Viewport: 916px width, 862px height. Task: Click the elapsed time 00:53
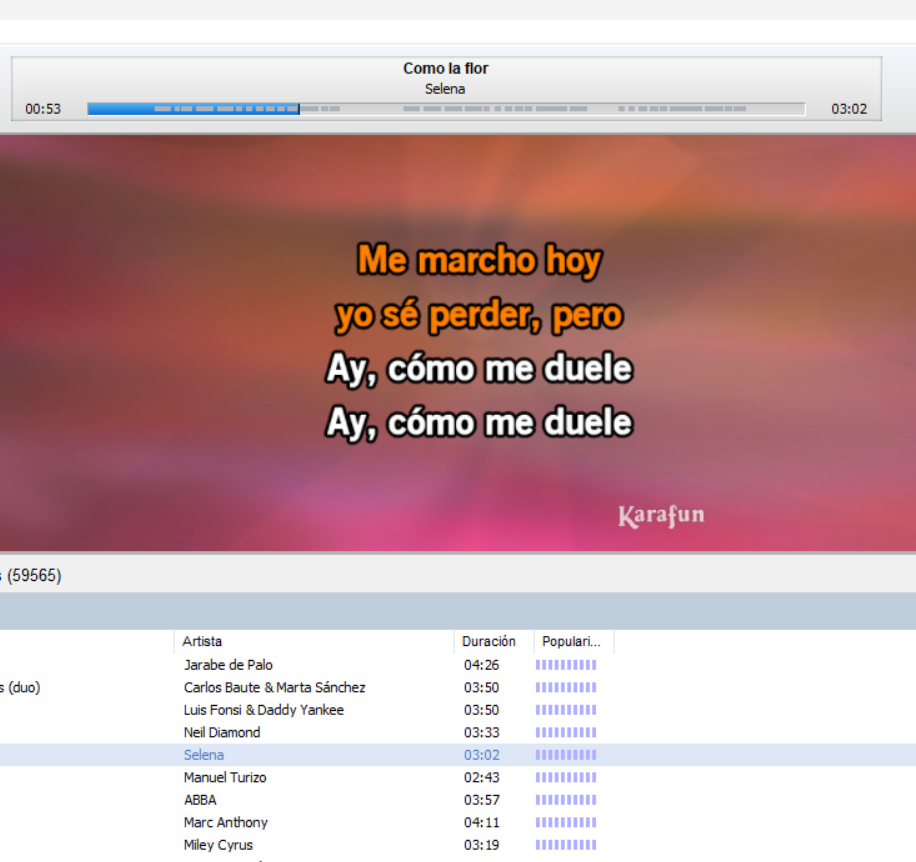[x=43, y=109]
